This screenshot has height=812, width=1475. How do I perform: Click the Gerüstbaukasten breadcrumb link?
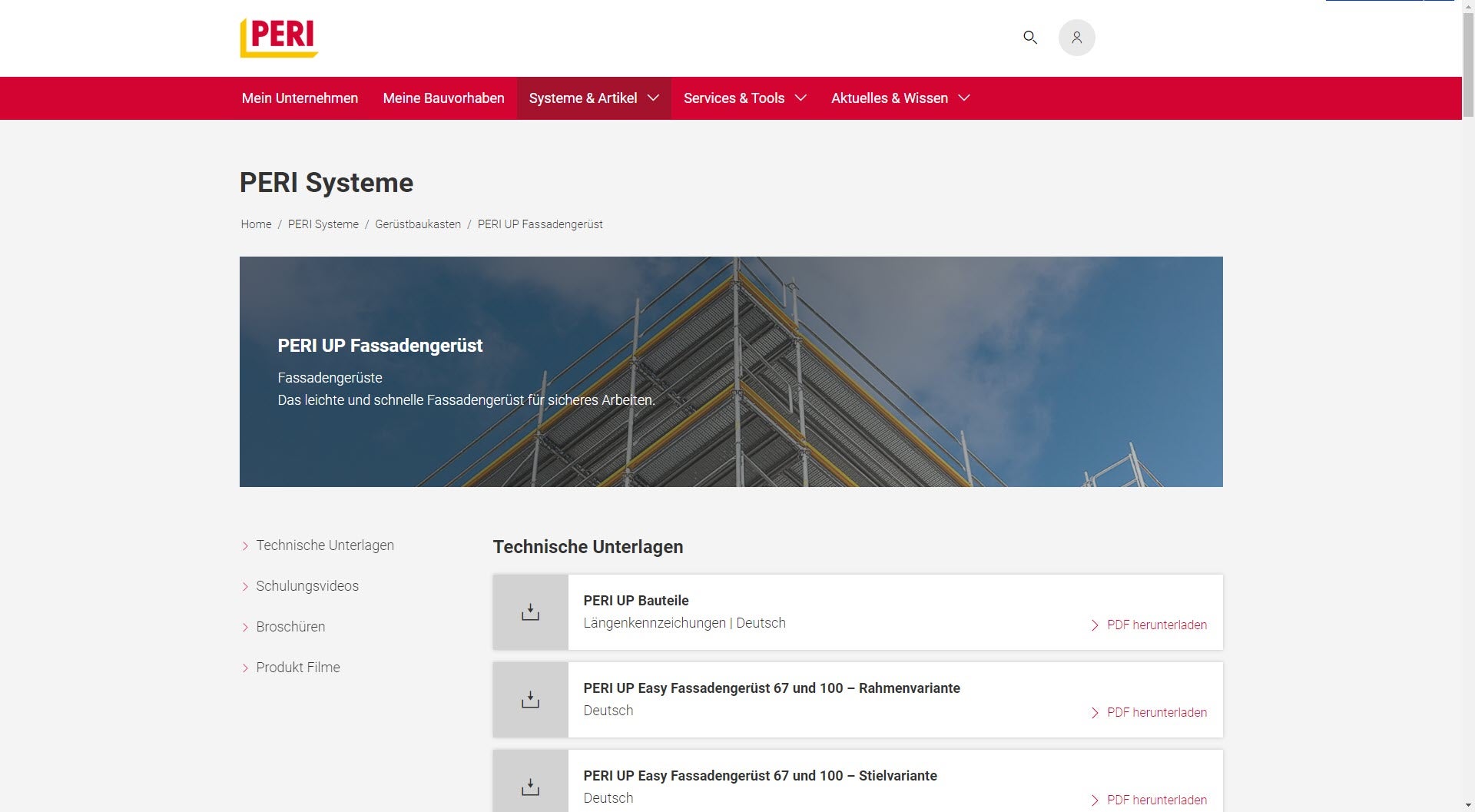418,224
